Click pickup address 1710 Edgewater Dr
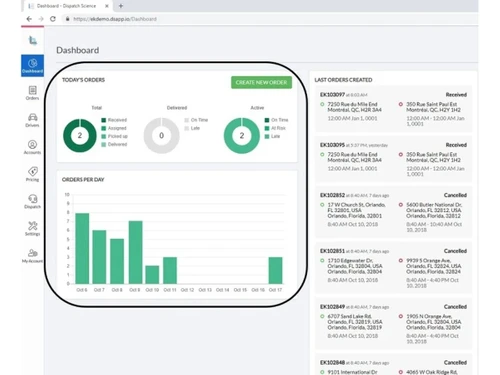 click(355, 266)
